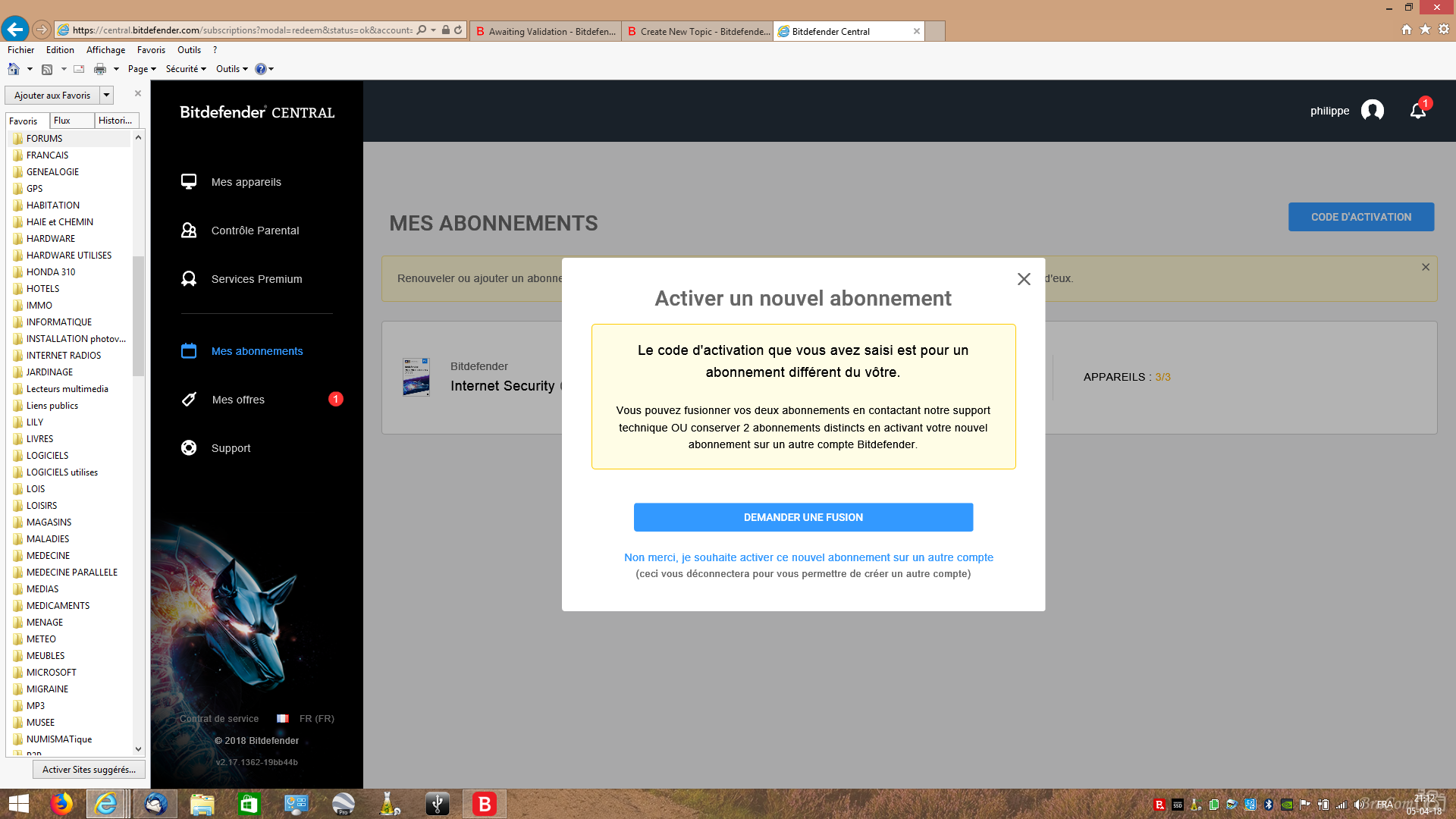This screenshot has width=1456, height=819.
Task: Open File Explorer taskbar icon
Action: coord(202,804)
